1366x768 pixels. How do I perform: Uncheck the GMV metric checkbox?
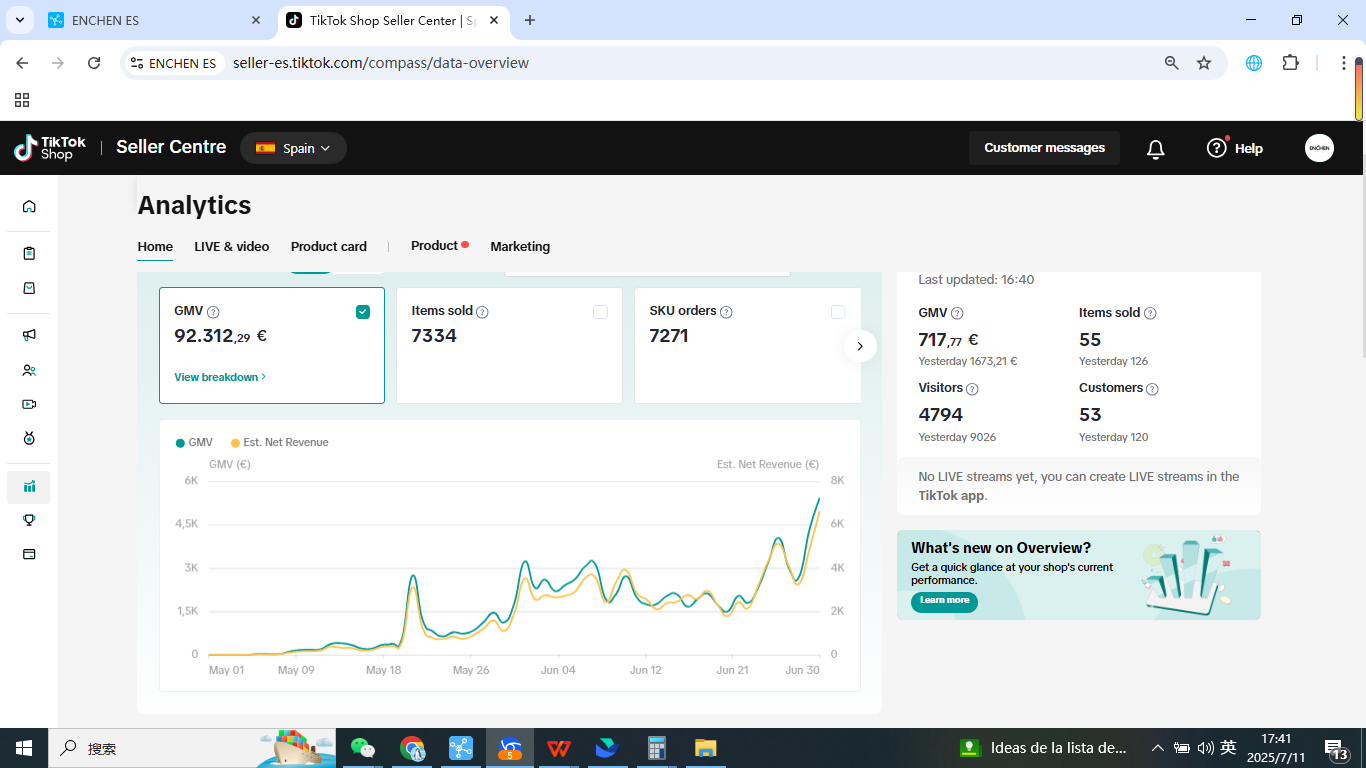click(x=362, y=312)
